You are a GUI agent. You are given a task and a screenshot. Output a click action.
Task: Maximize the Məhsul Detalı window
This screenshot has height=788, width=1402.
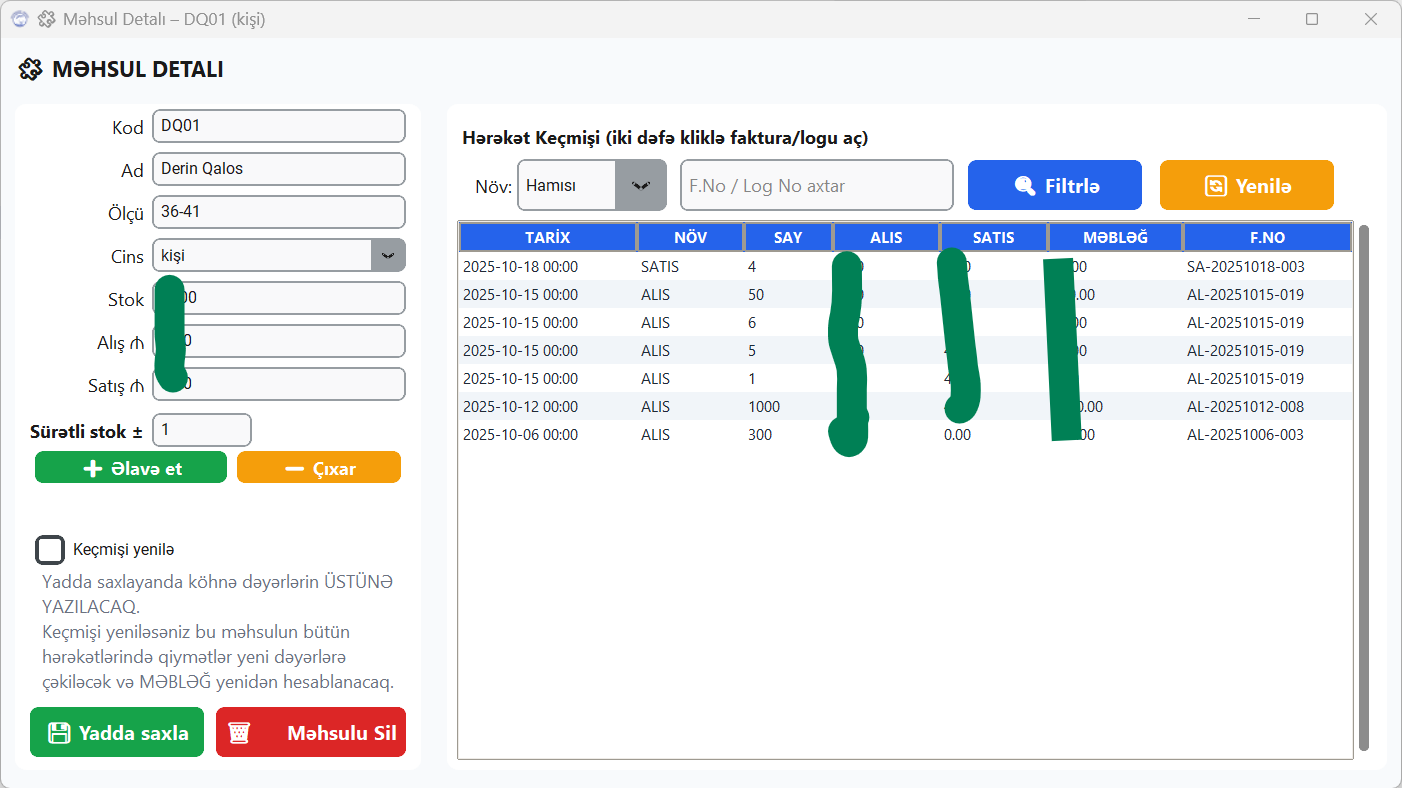click(1312, 19)
